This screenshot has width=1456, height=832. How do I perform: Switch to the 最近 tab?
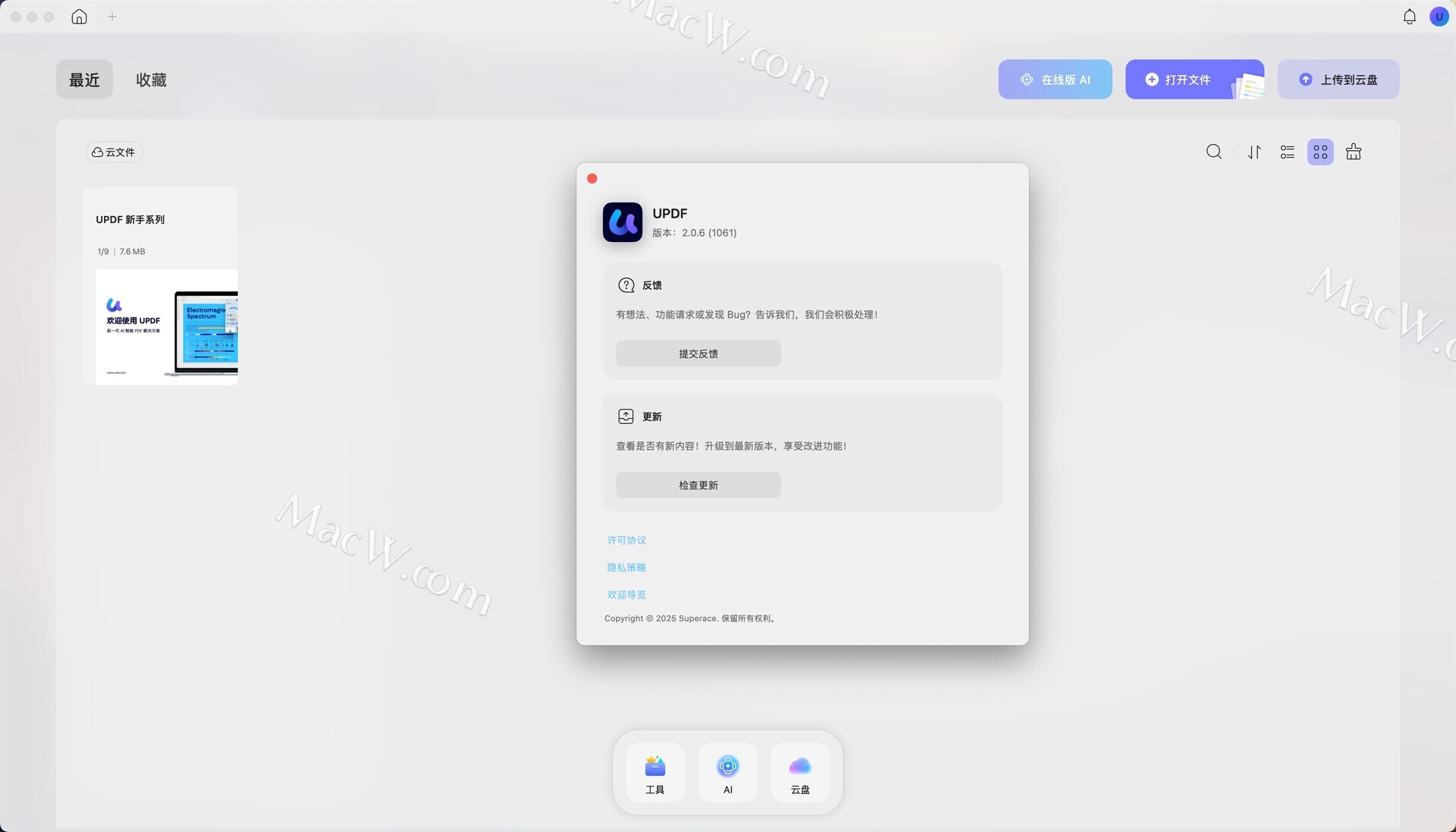point(84,80)
